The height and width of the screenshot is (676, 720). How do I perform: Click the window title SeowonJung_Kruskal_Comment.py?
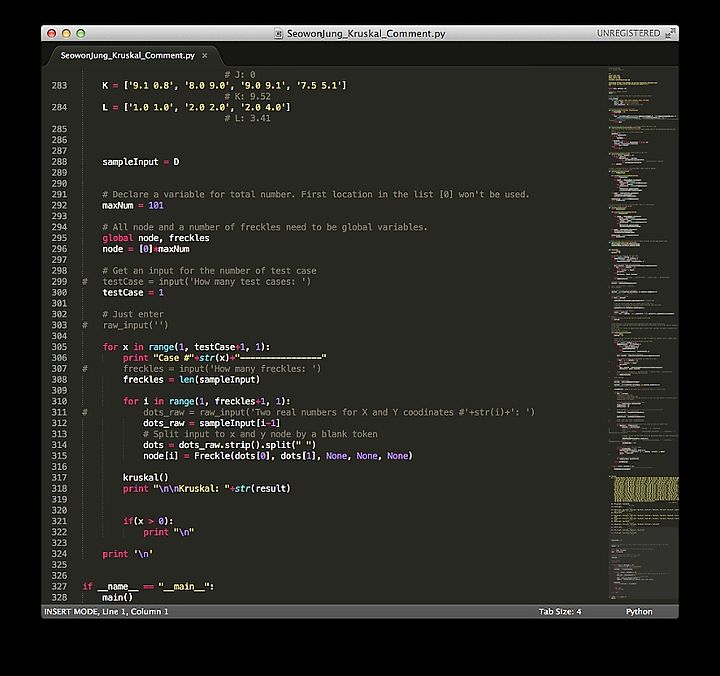pyautogui.click(x=366, y=34)
